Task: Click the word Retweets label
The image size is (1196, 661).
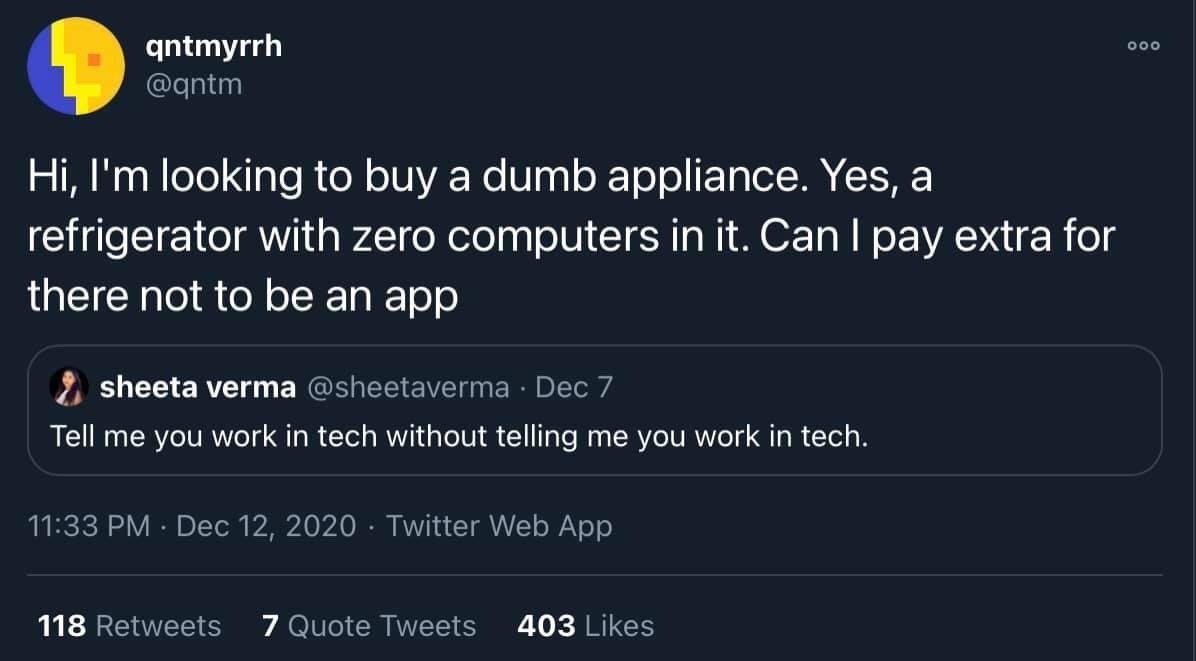Action: point(159,626)
